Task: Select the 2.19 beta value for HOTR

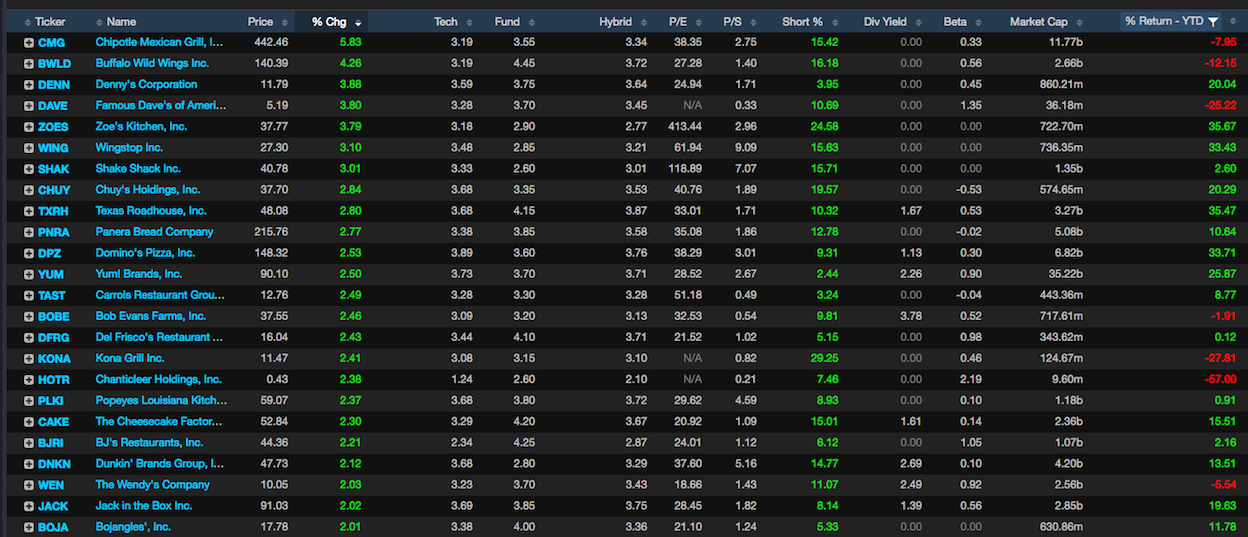Action: click(970, 379)
